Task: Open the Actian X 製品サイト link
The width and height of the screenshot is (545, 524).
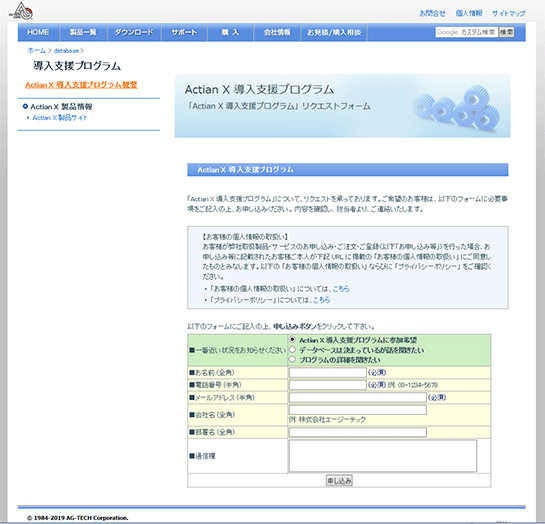Action: click(60, 118)
